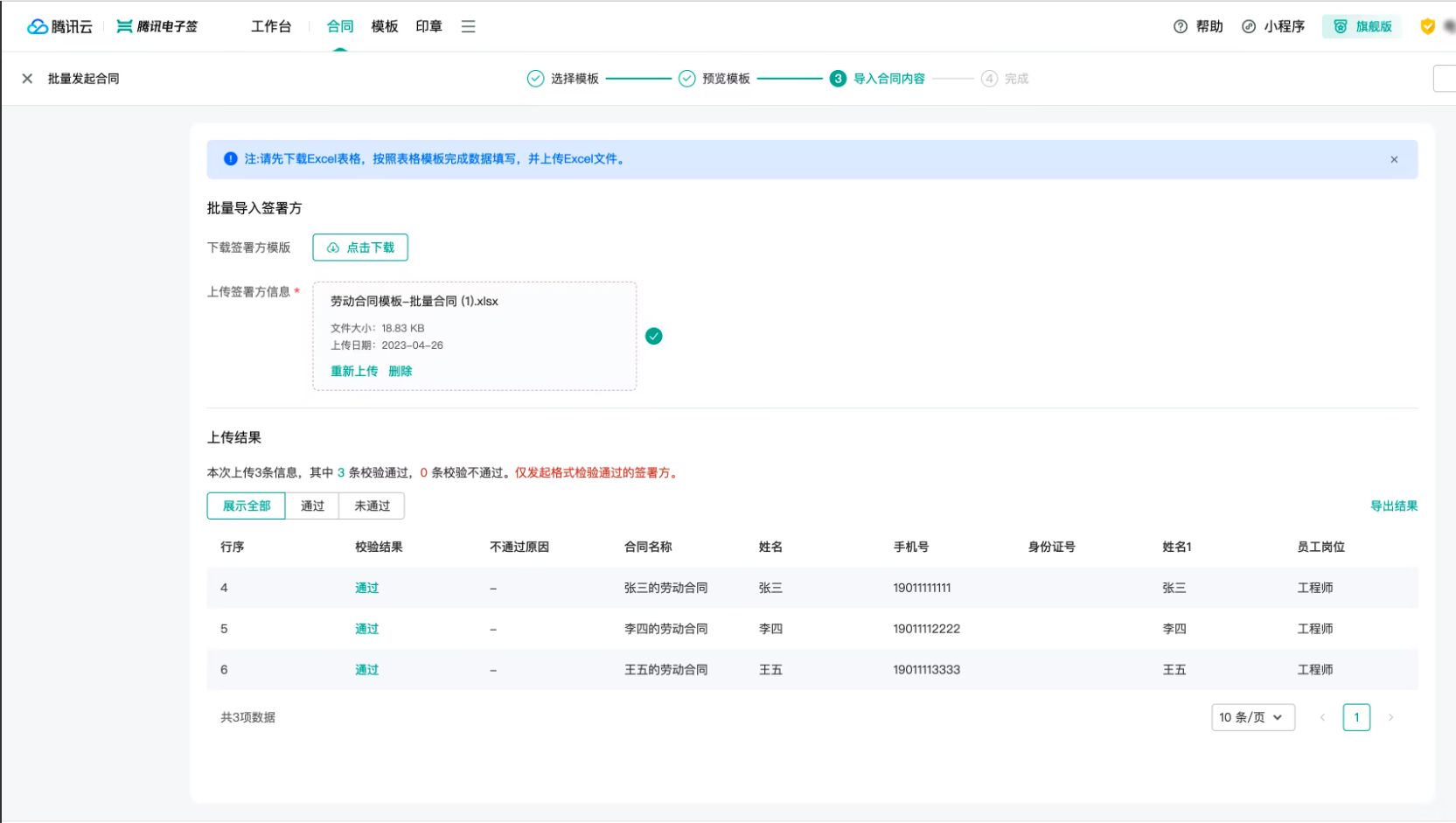Go to previous page arrow

[x=1322, y=717]
